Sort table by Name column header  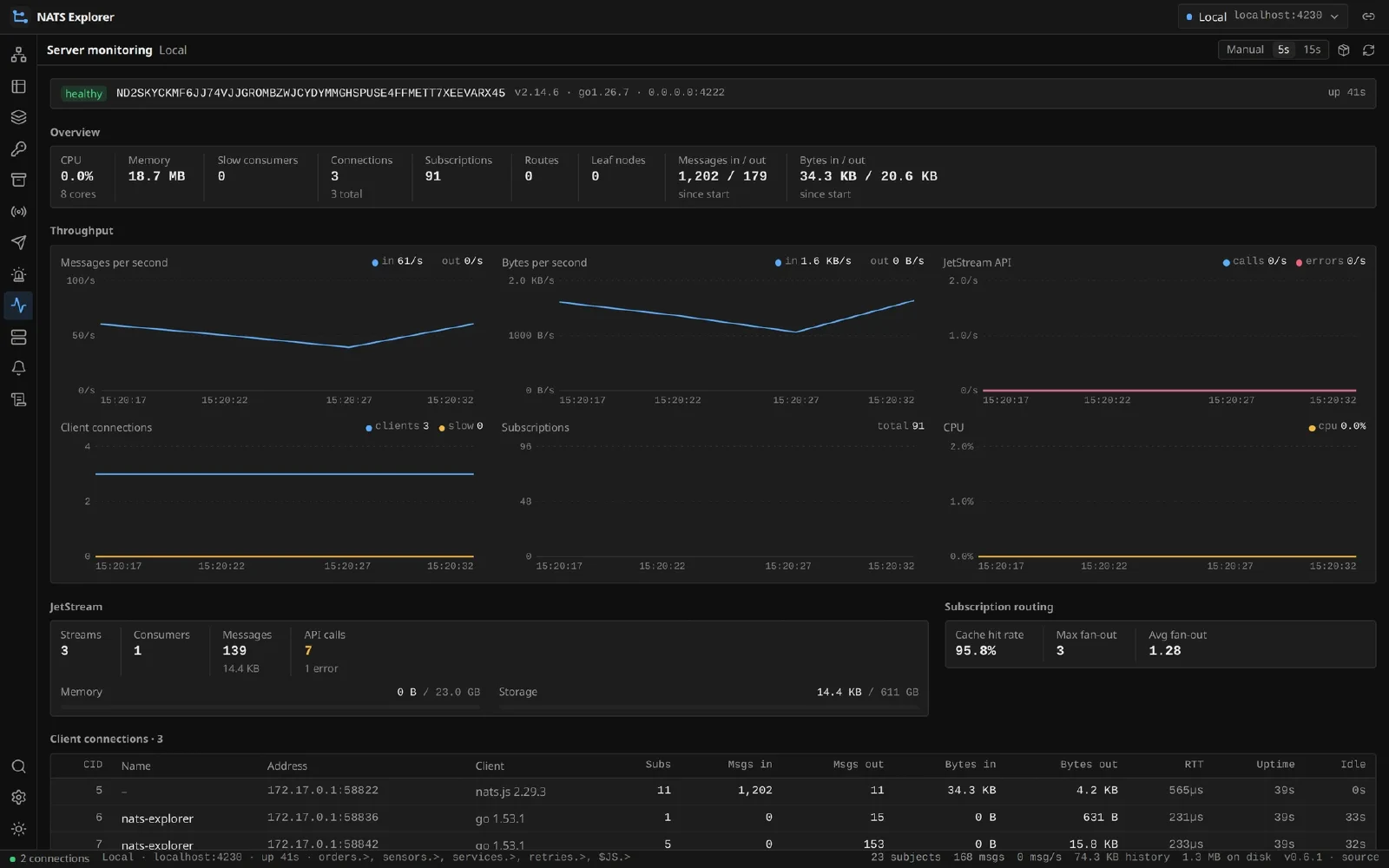coord(136,766)
